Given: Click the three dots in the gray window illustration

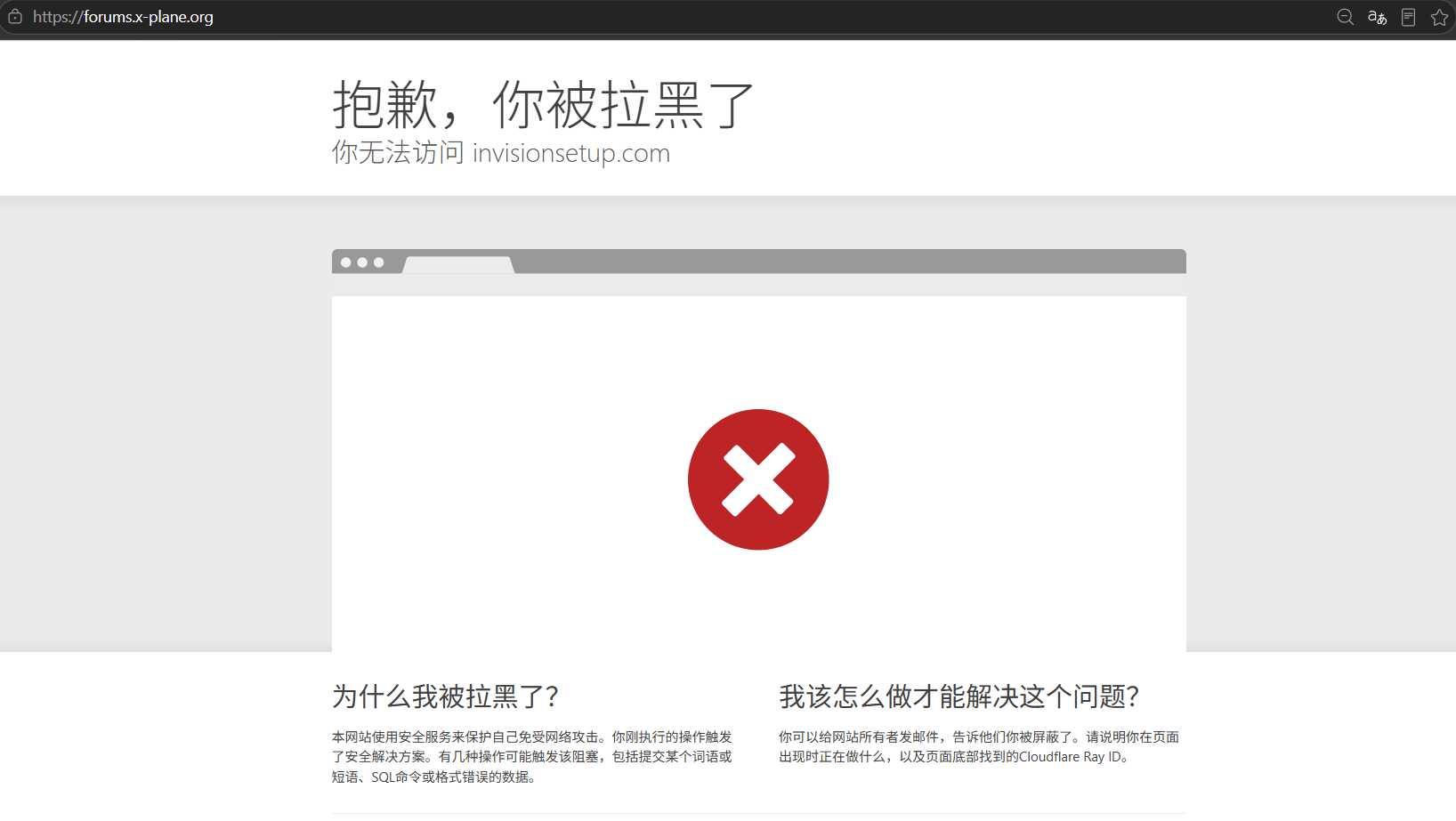Looking at the screenshot, I should coord(362,262).
